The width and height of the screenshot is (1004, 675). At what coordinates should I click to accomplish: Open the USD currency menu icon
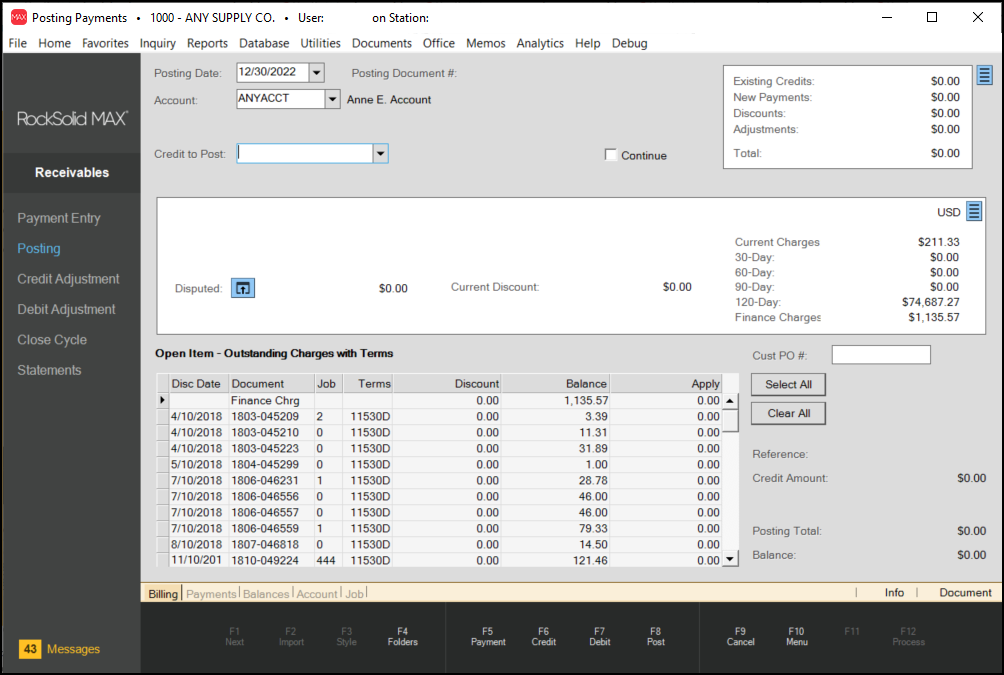(x=974, y=211)
